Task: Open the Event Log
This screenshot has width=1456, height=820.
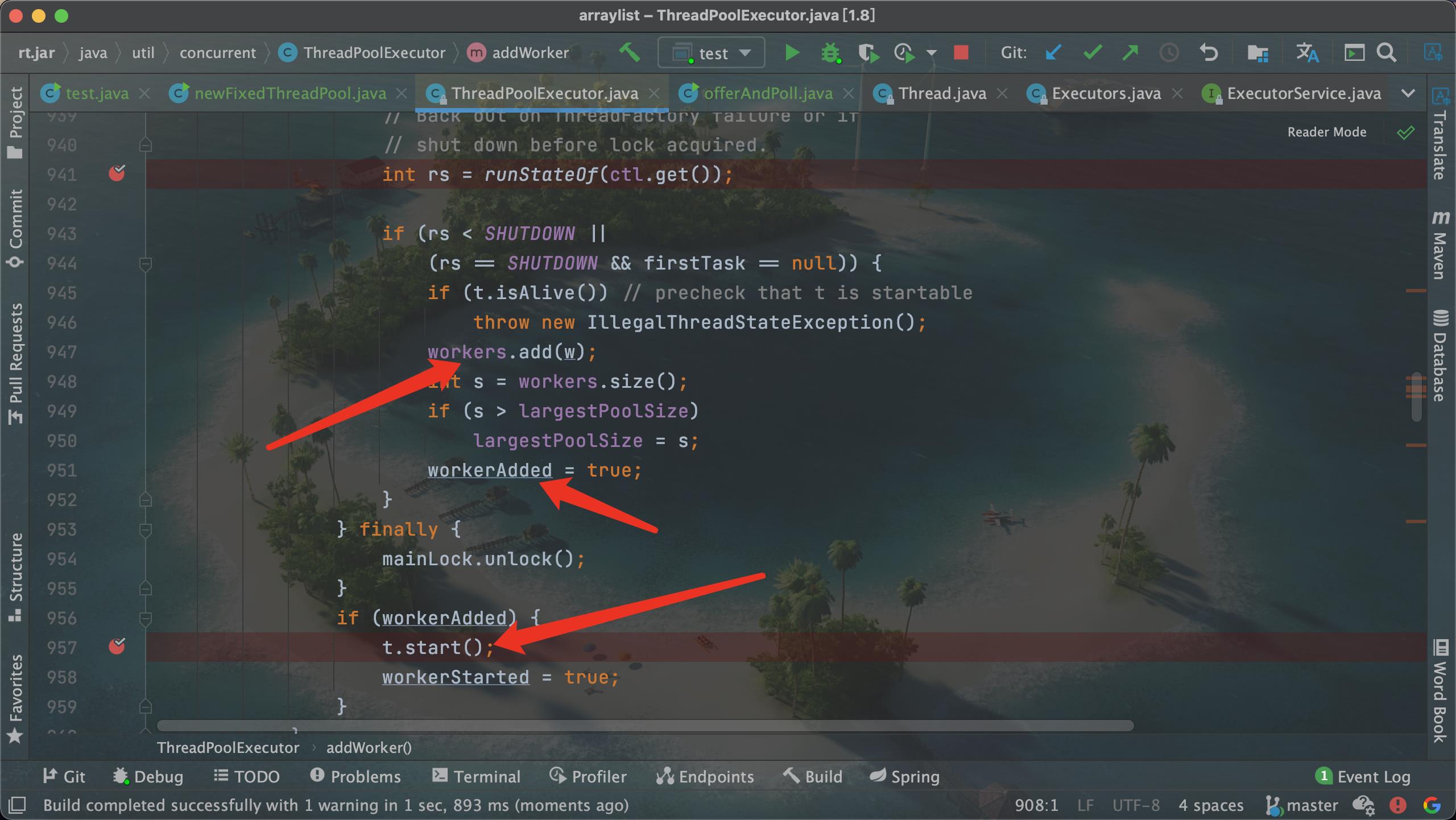Action: [1363, 776]
